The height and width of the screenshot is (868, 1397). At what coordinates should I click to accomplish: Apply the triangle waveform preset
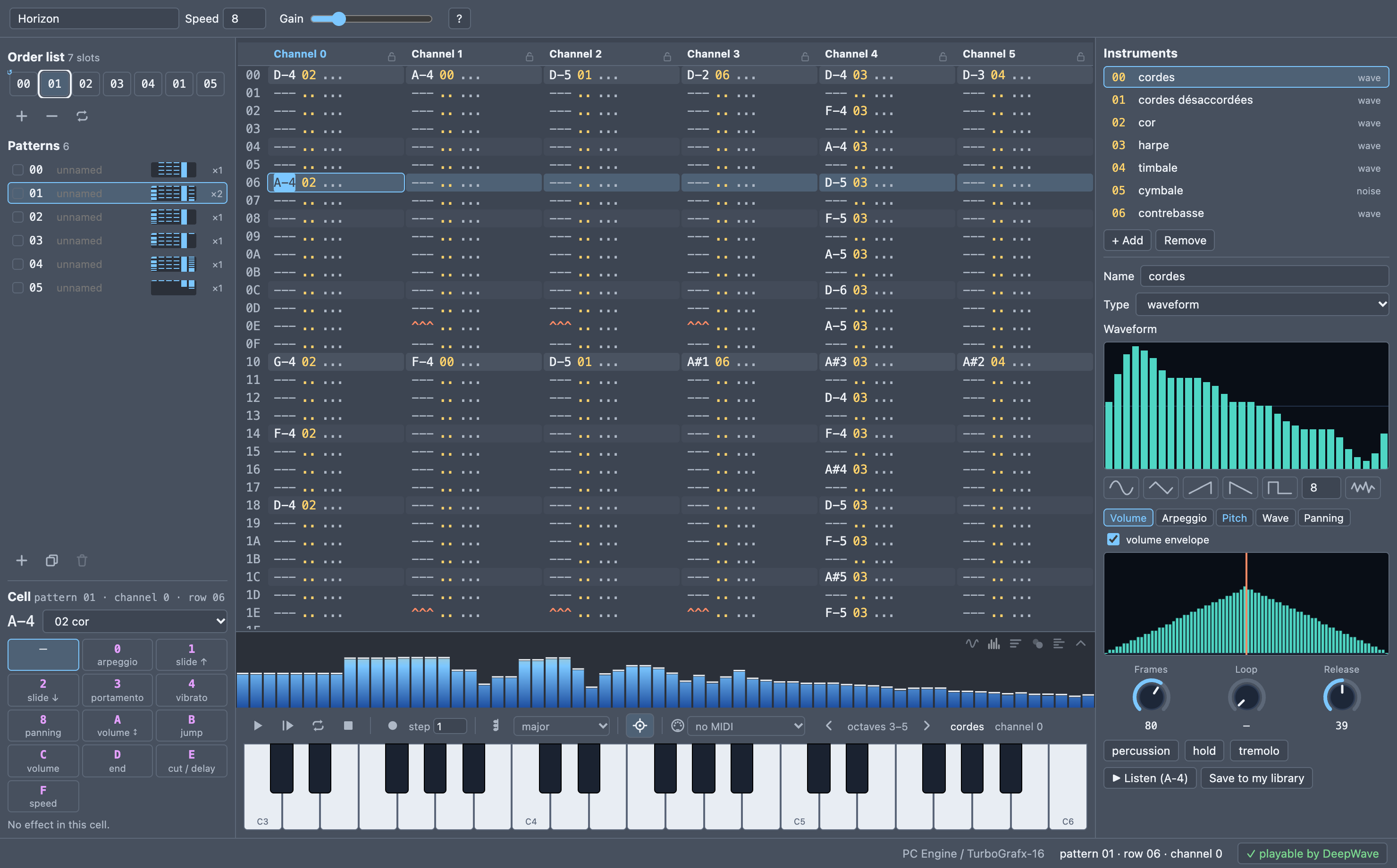(1161, 488)
